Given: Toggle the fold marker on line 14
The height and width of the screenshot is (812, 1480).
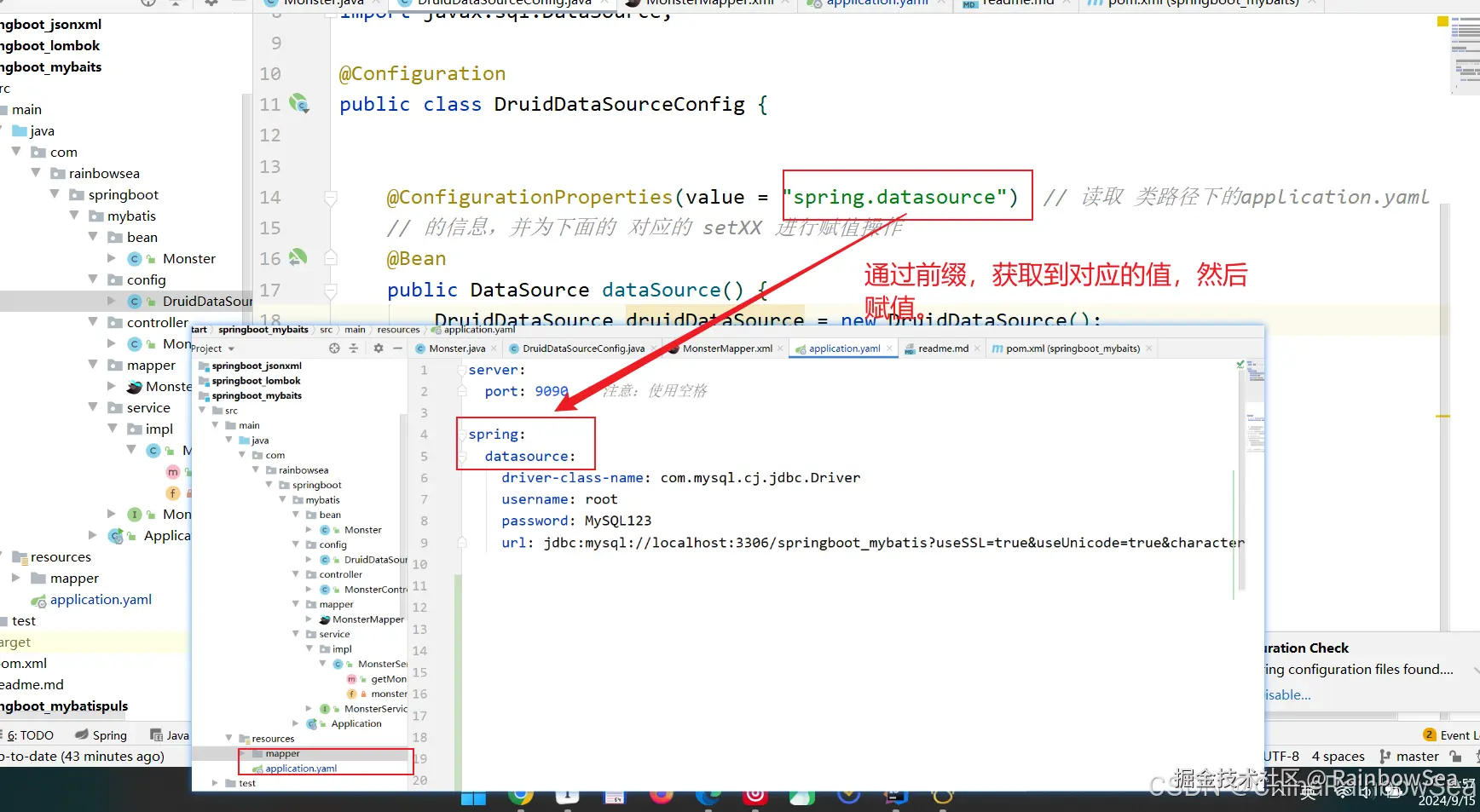Looking at the screenshot, I should pyautogui.click(x=331, y=198).
